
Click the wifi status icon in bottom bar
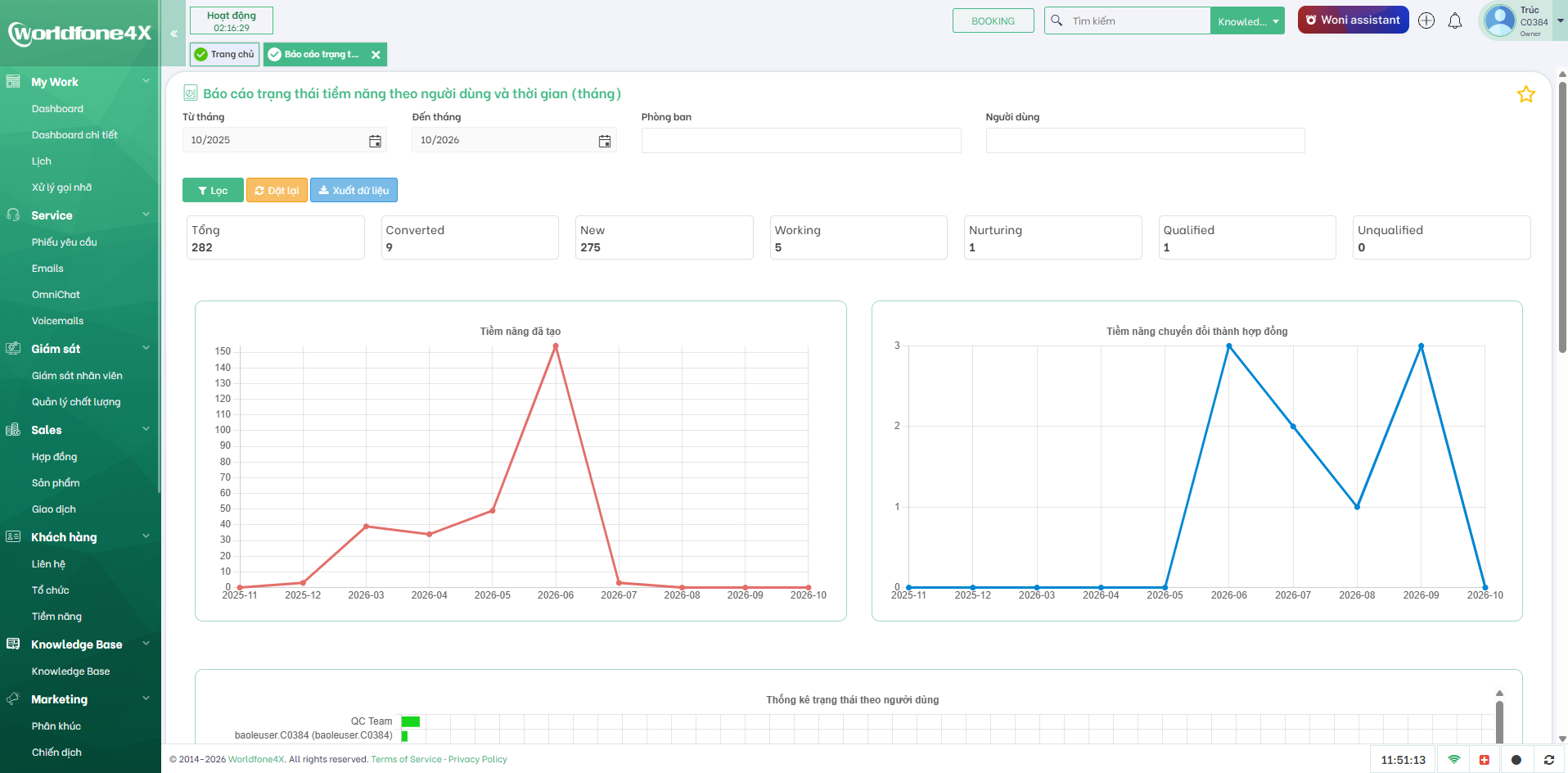pos(1454,759)
